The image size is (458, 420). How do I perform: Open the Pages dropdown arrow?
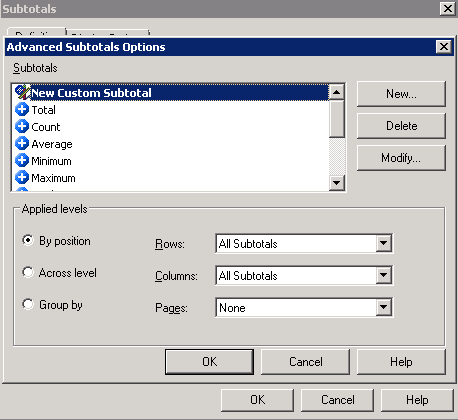[x=383, y=307]
